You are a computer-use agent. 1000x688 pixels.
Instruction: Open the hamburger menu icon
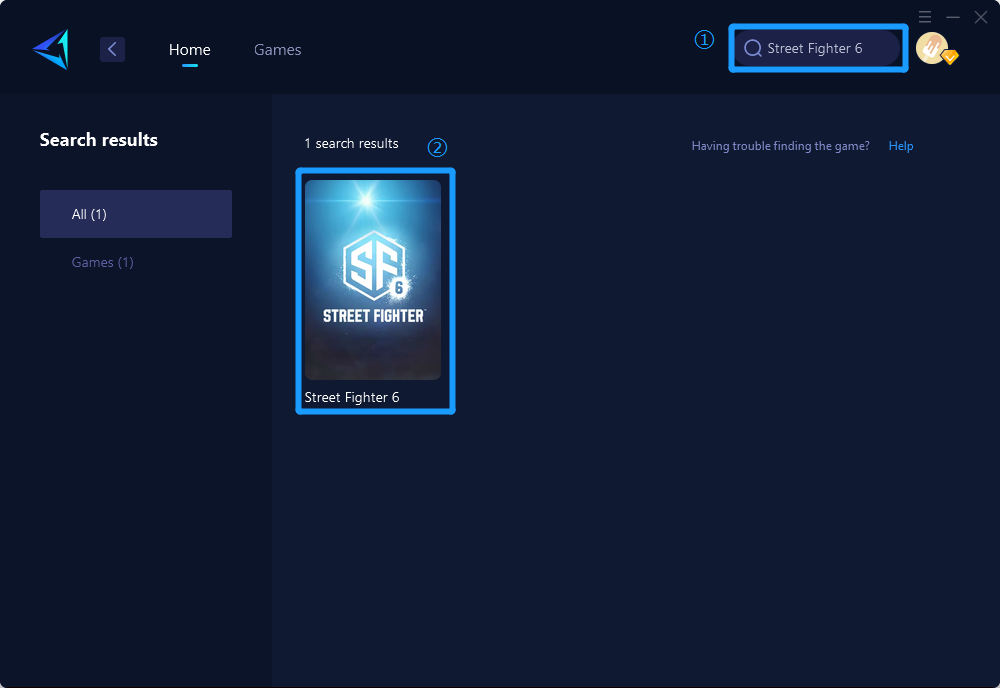pos(925,17)
